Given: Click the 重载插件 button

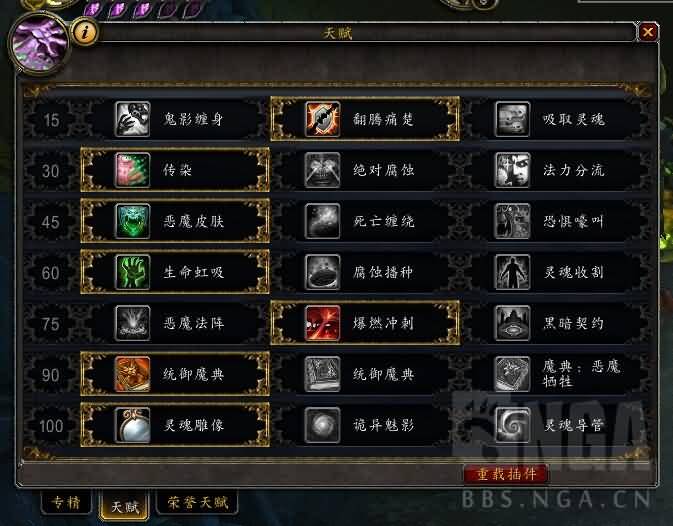Looking at the screenshot, I should (x=506, y=474).
